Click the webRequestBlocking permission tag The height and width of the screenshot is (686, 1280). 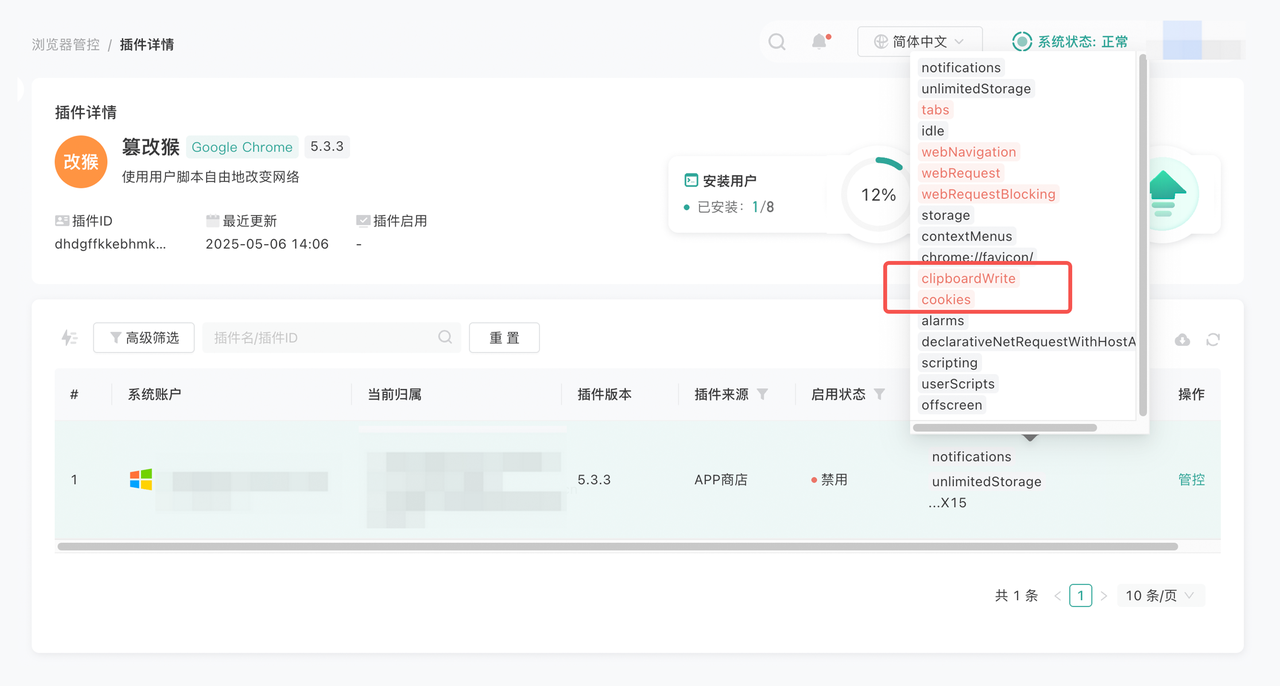point(988,194)
